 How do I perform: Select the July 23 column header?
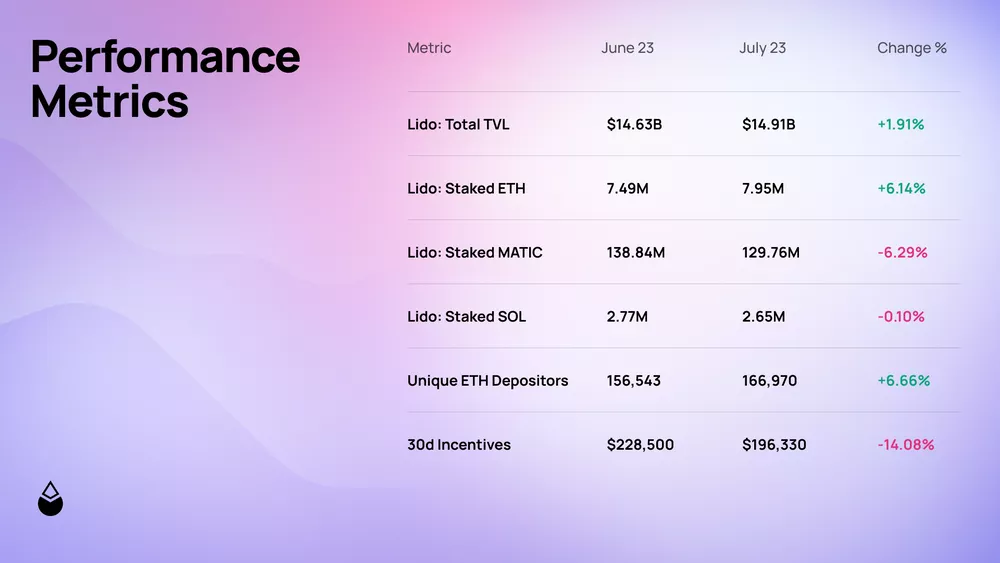762,48
